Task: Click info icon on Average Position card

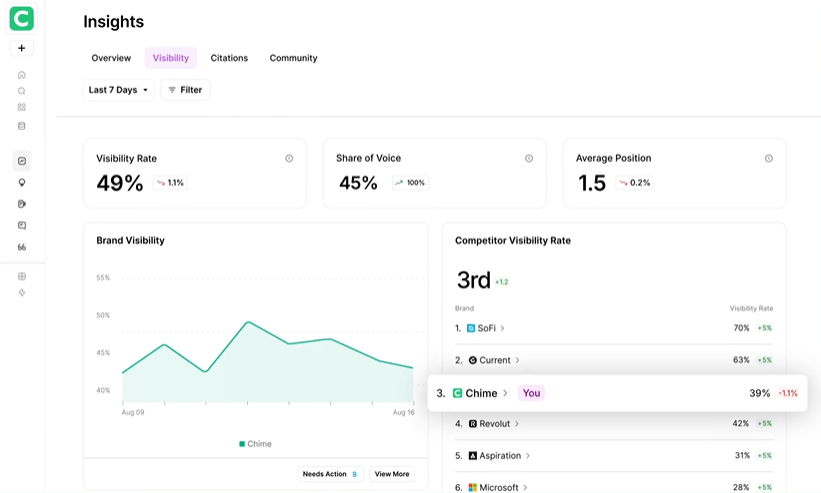Action: [769, 159]
